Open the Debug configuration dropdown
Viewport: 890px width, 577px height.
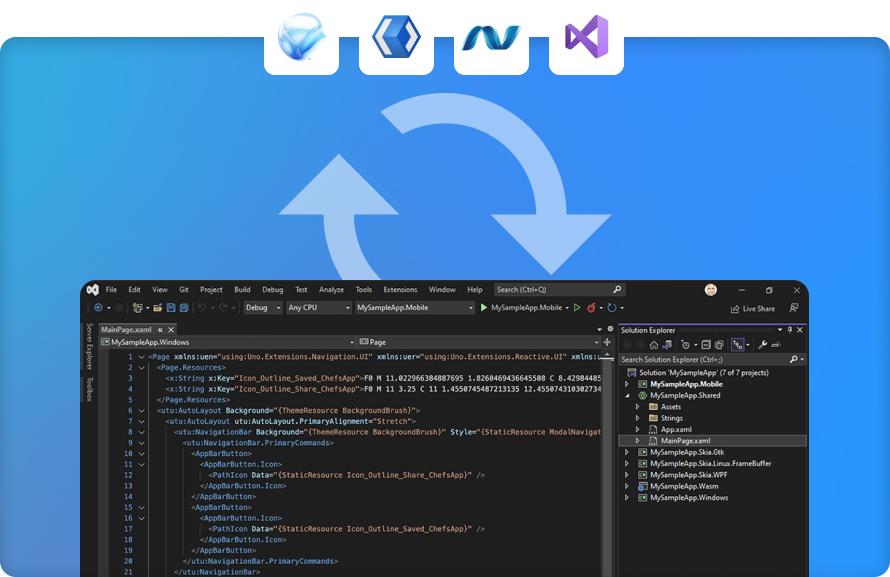tap(263, 308)
